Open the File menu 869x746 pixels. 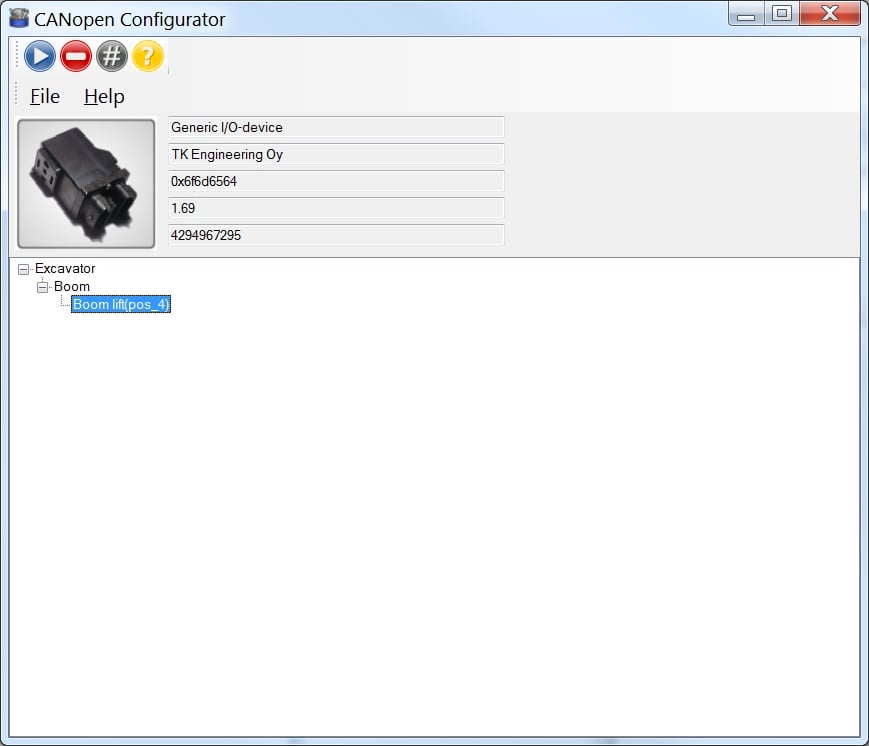[x=44, y=96]
